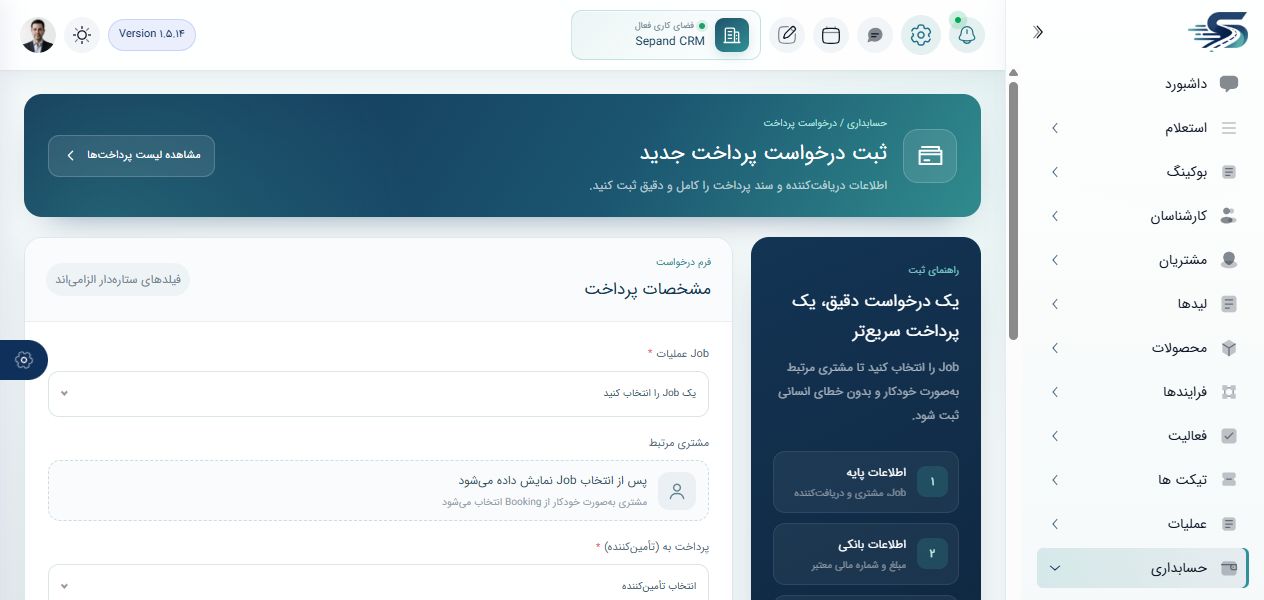Click مشاهده لیست پرداخت‌ها button
1264x600 pixels.
(131, 155)
